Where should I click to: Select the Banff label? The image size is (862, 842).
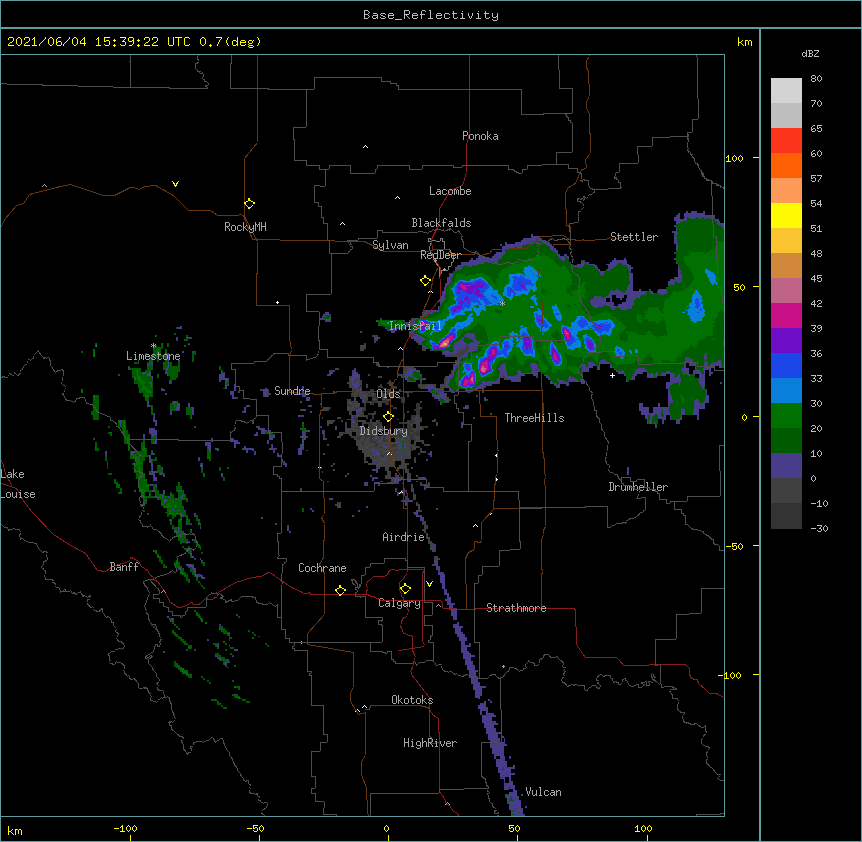pos(124,567)
